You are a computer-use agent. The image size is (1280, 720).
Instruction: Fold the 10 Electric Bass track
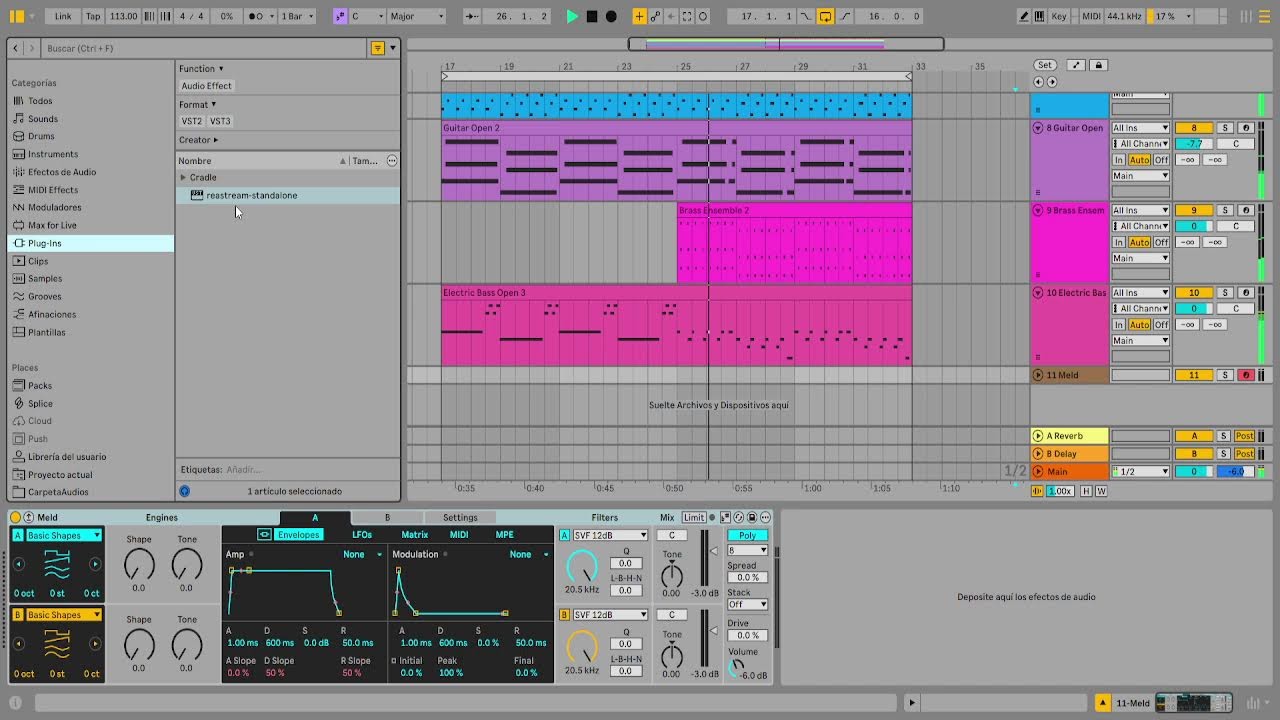1038,293
